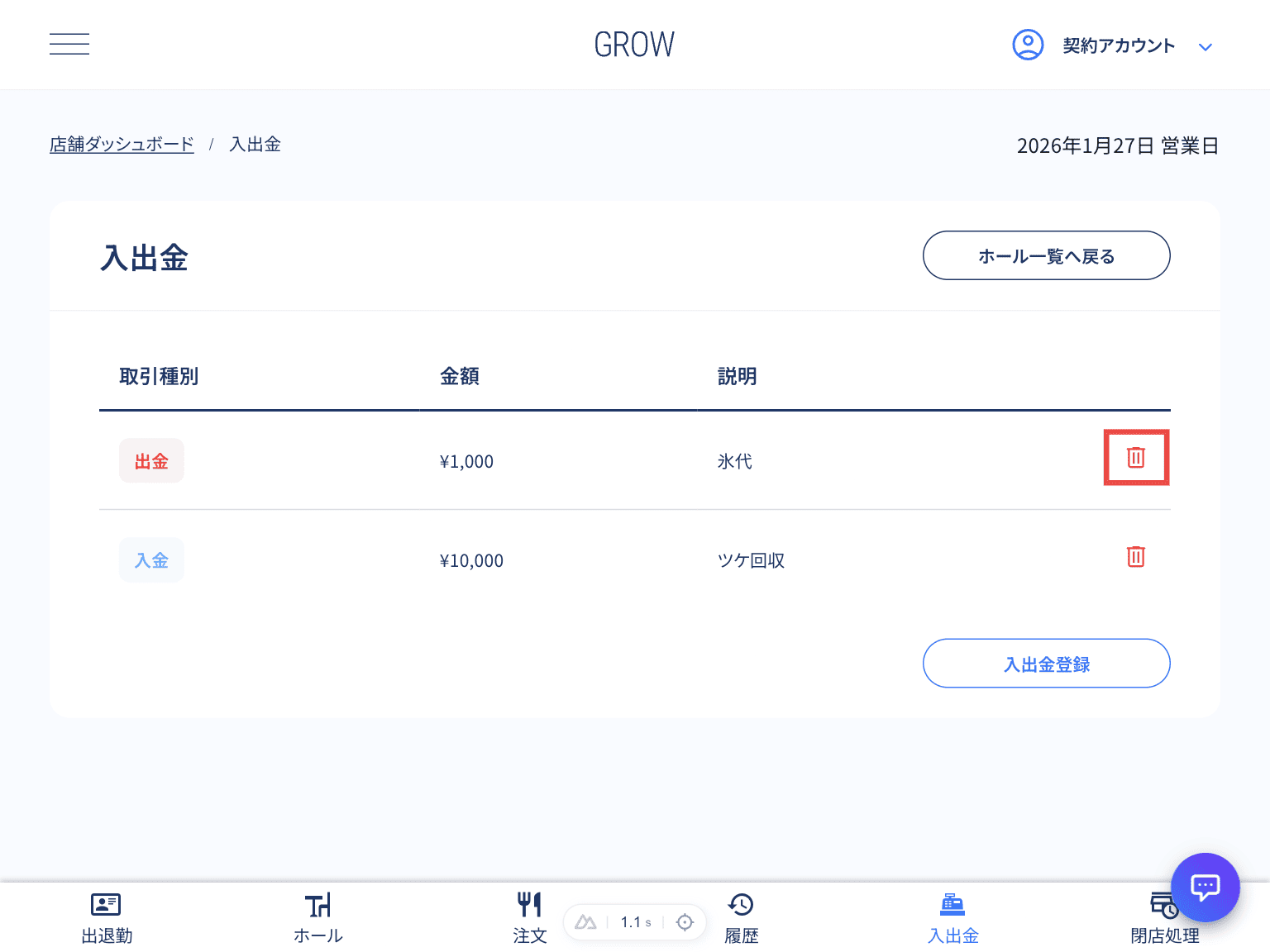Switch to the 出退勤 tab
Image resolution: width=1270 pixels, height=952 pixels.
[107, 918]
